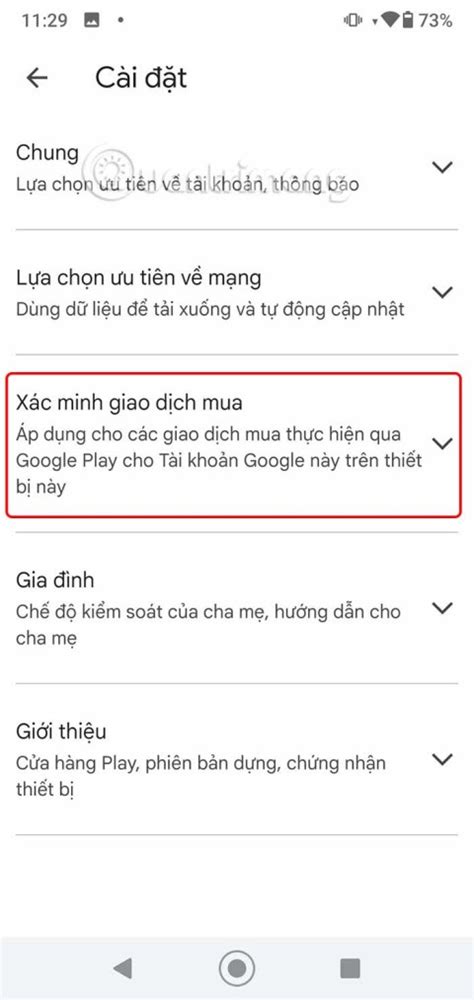
Task: Tap Lựa chọn ưu tiên về mạng title
Action: point(138,279)
